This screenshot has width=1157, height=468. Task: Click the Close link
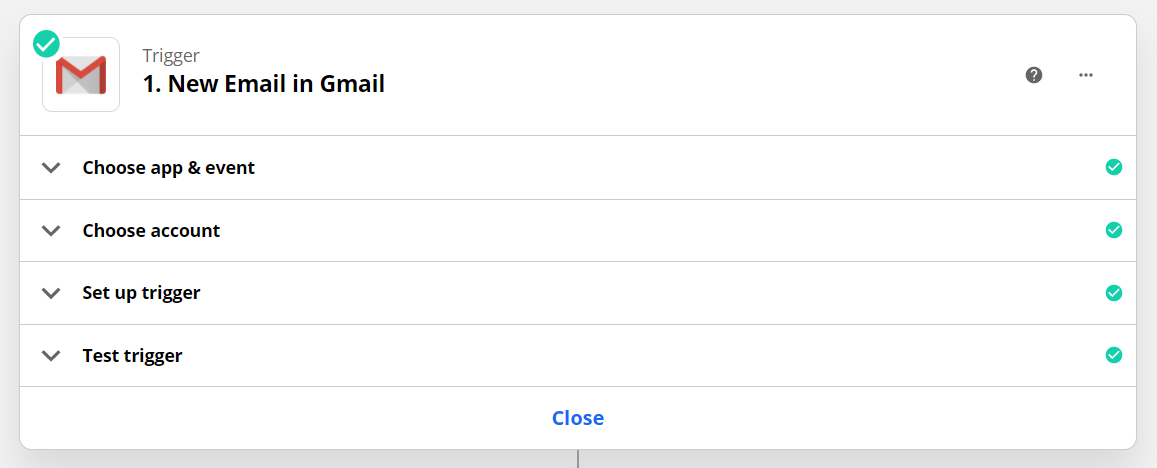coord(578,418)
